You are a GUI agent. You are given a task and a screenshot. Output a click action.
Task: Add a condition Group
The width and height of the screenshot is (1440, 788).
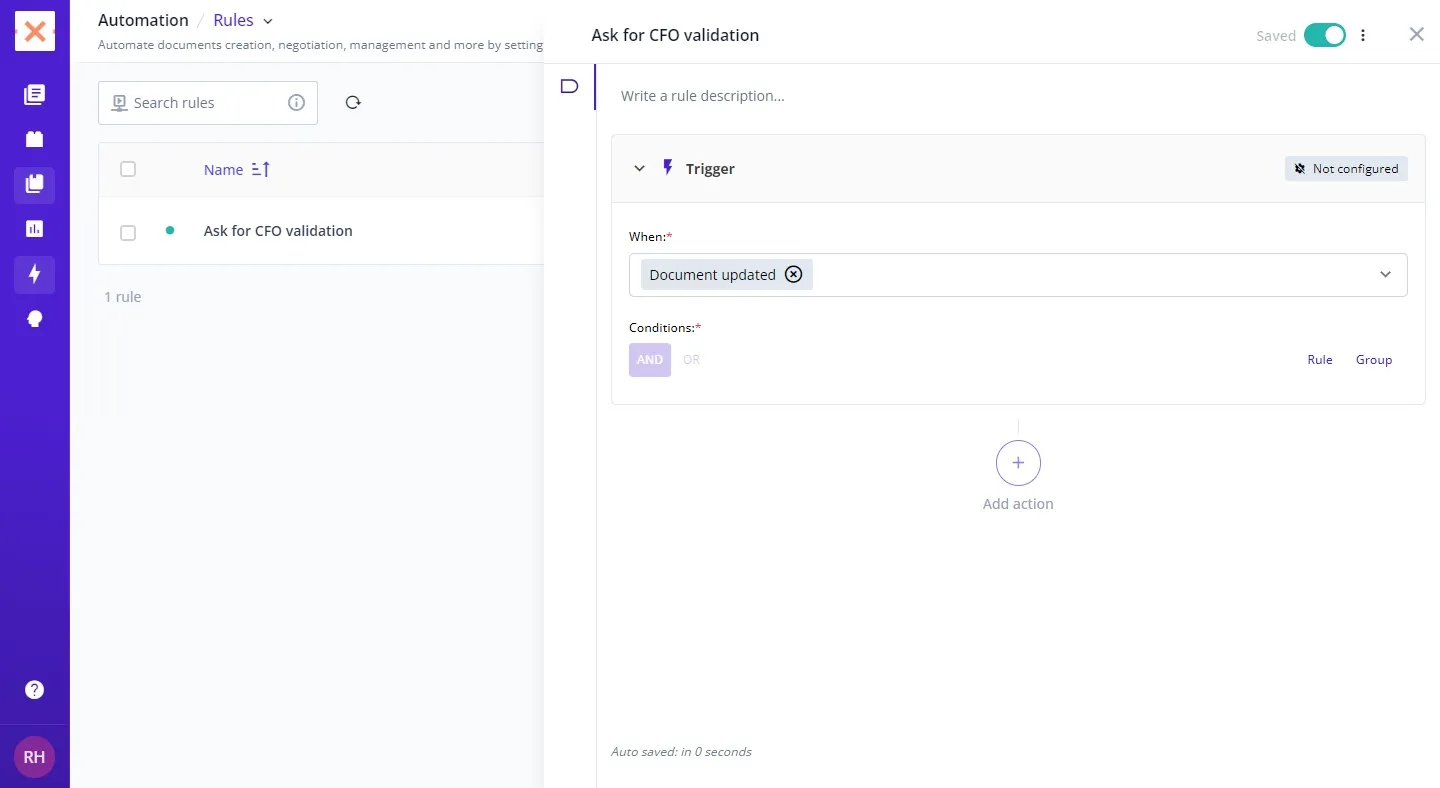point(1373,360)
